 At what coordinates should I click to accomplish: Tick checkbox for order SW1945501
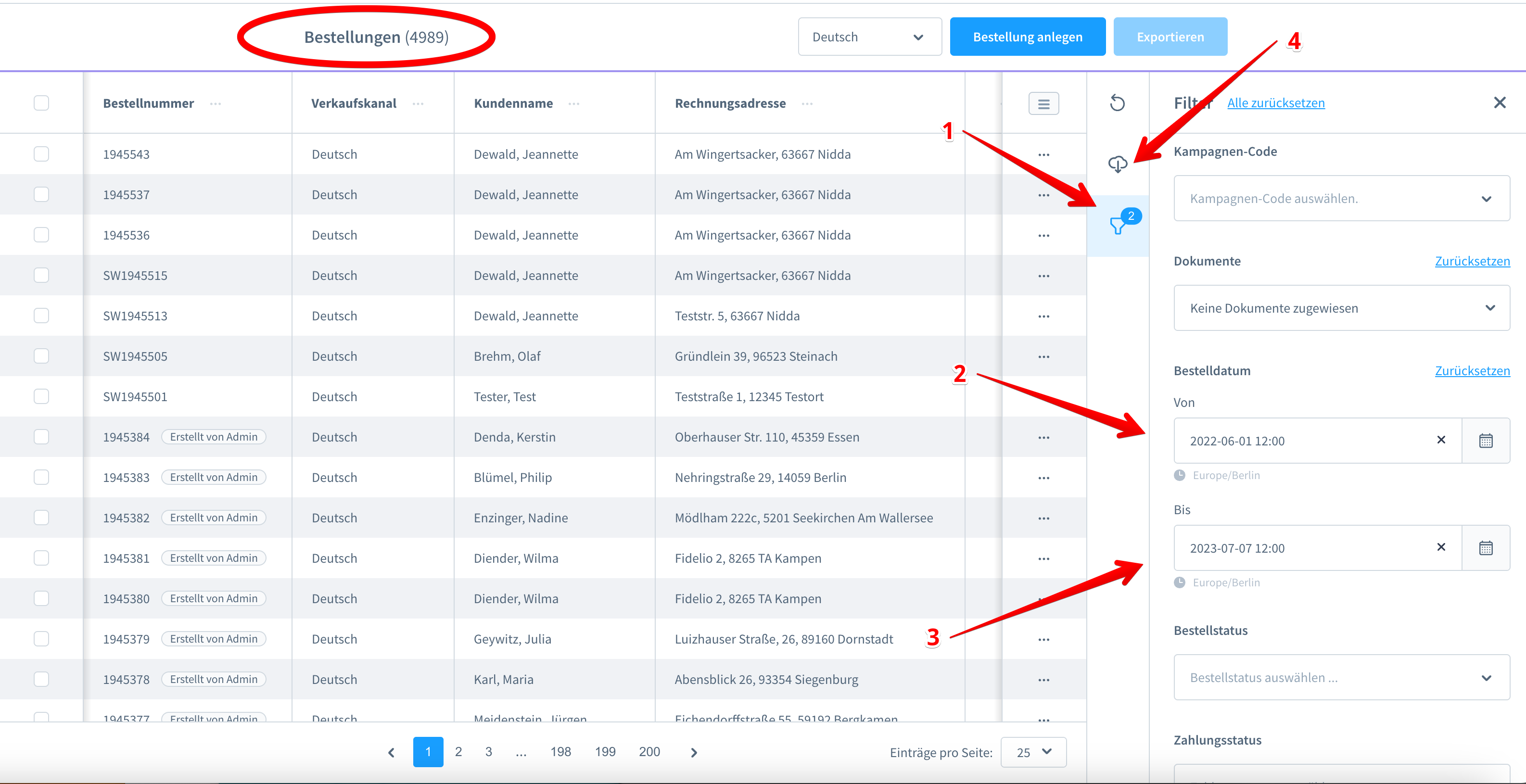(41, 397)
